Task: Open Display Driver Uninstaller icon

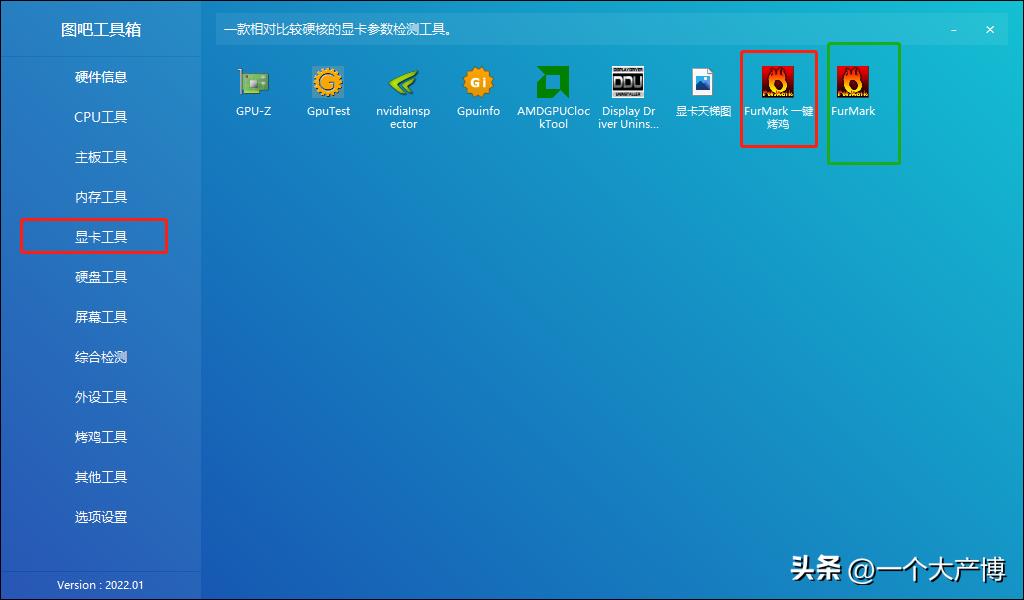Action: pos(628,84)
